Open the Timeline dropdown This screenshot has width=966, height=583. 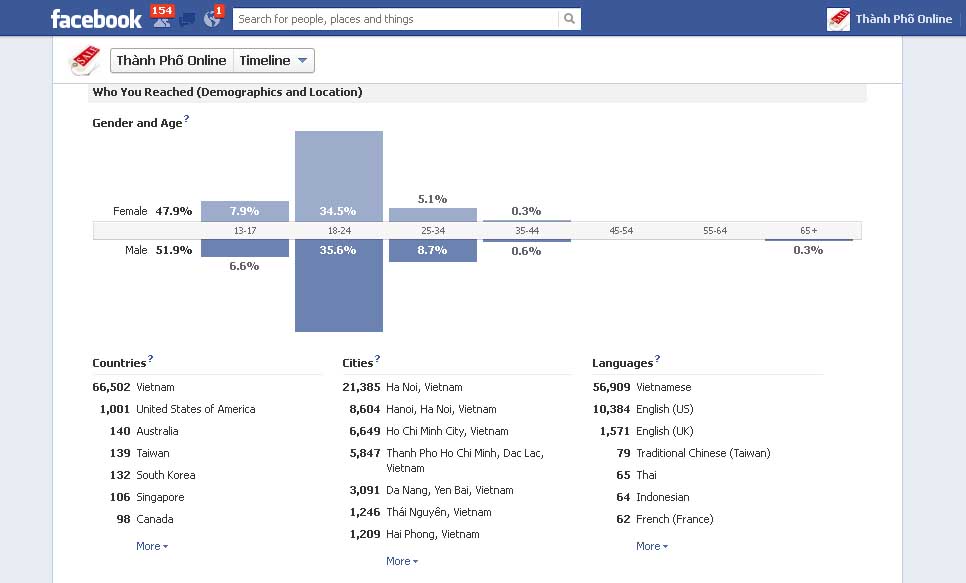click(x=274, y=61)
